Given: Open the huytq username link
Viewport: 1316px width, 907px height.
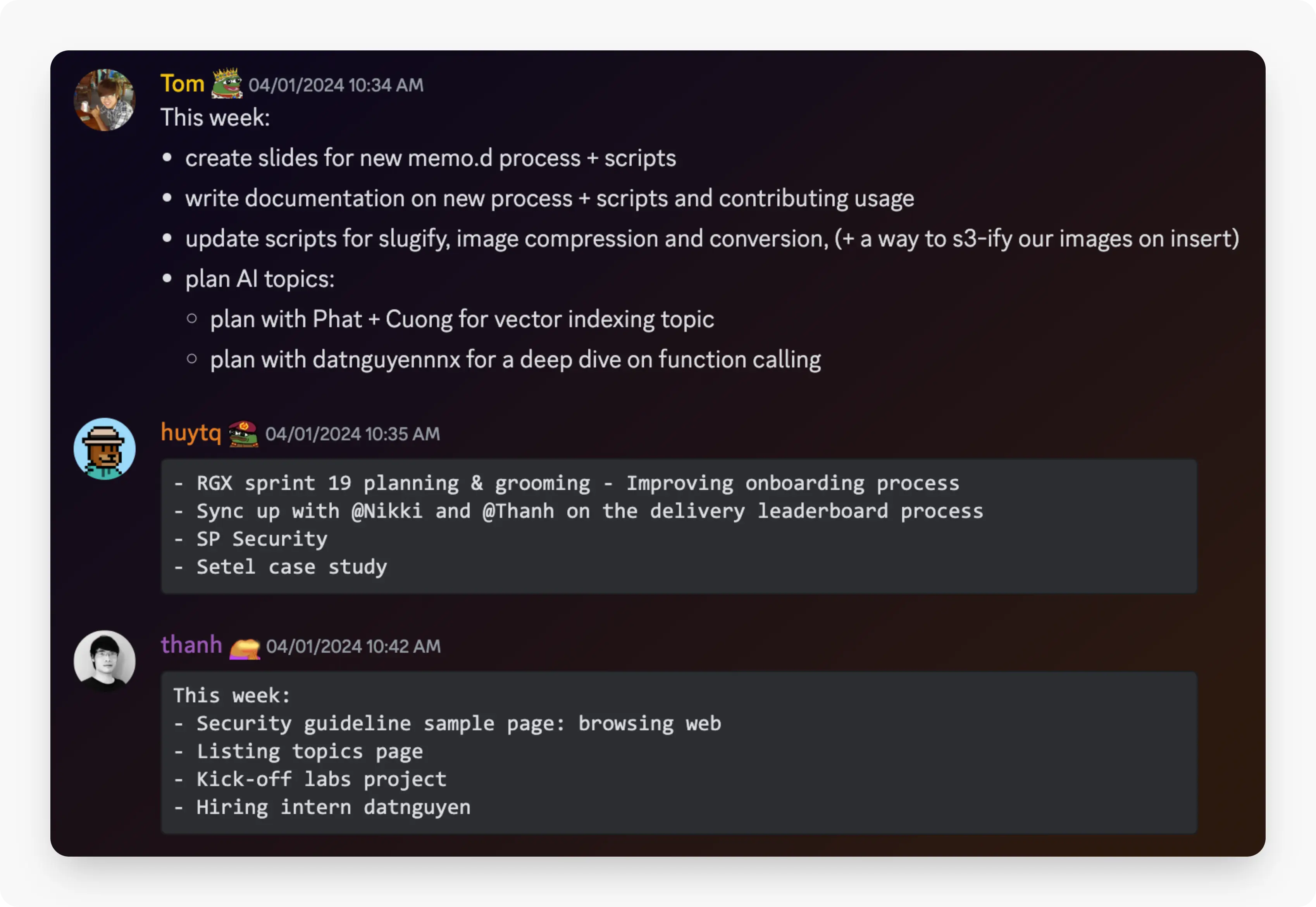Looking at the screenshot, I should [191, 433].
